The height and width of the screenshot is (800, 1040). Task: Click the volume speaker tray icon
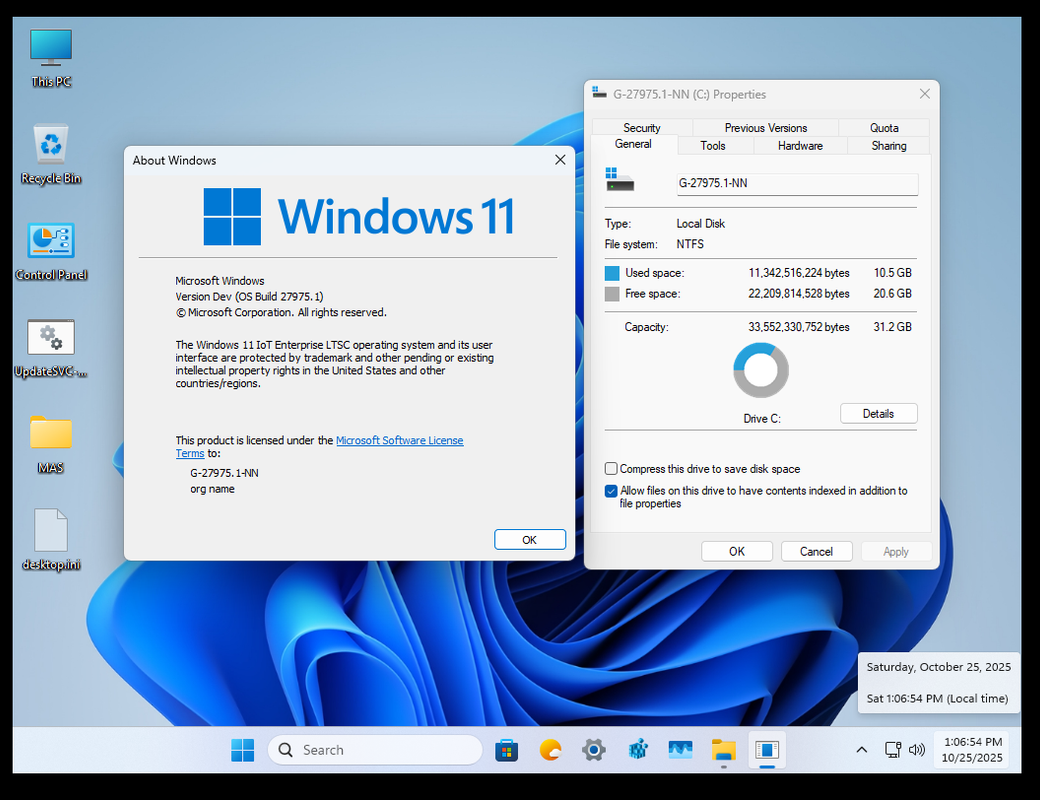(917, 750)
